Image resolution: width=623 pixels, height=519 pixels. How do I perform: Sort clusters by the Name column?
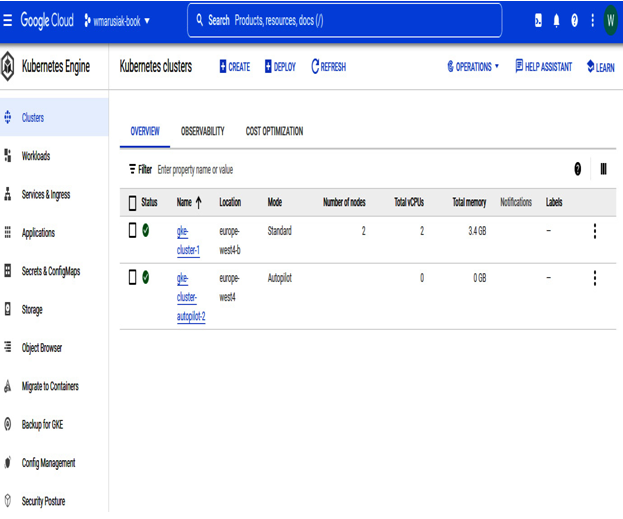tap(189, 202)
